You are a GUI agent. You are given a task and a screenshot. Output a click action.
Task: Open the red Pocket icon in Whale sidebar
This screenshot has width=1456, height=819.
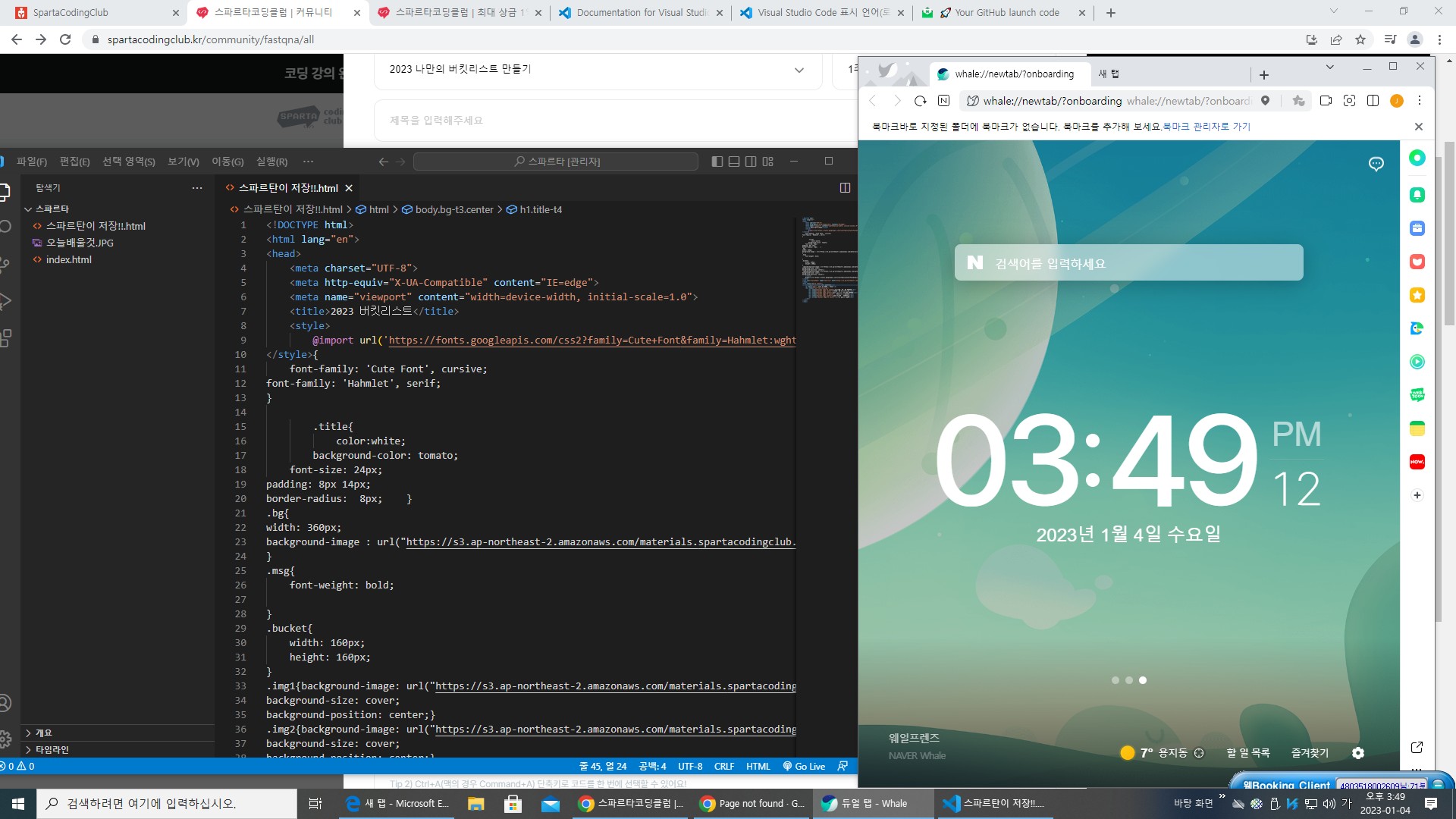[x=1417, y=262]
